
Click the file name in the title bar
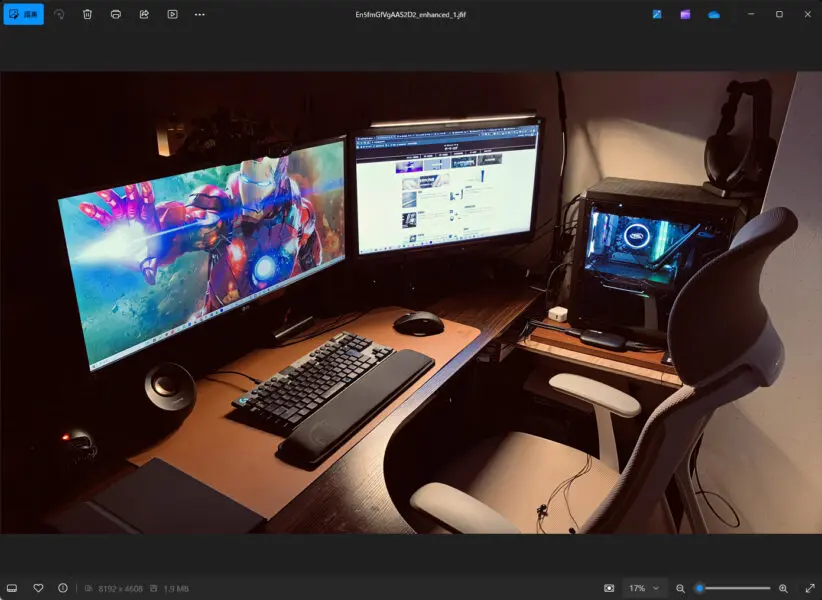[x=411, y=15]
